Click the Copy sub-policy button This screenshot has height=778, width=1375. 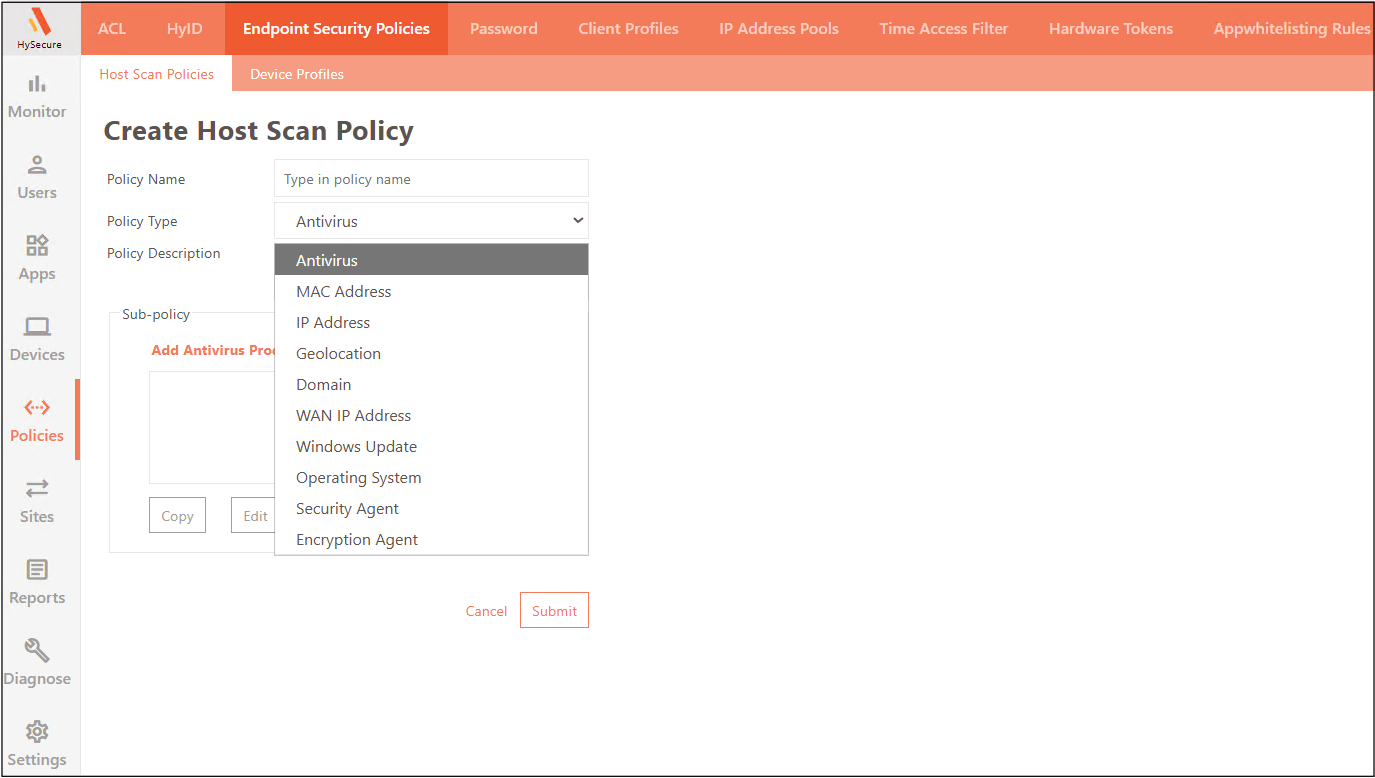click(x=177, y=515)
